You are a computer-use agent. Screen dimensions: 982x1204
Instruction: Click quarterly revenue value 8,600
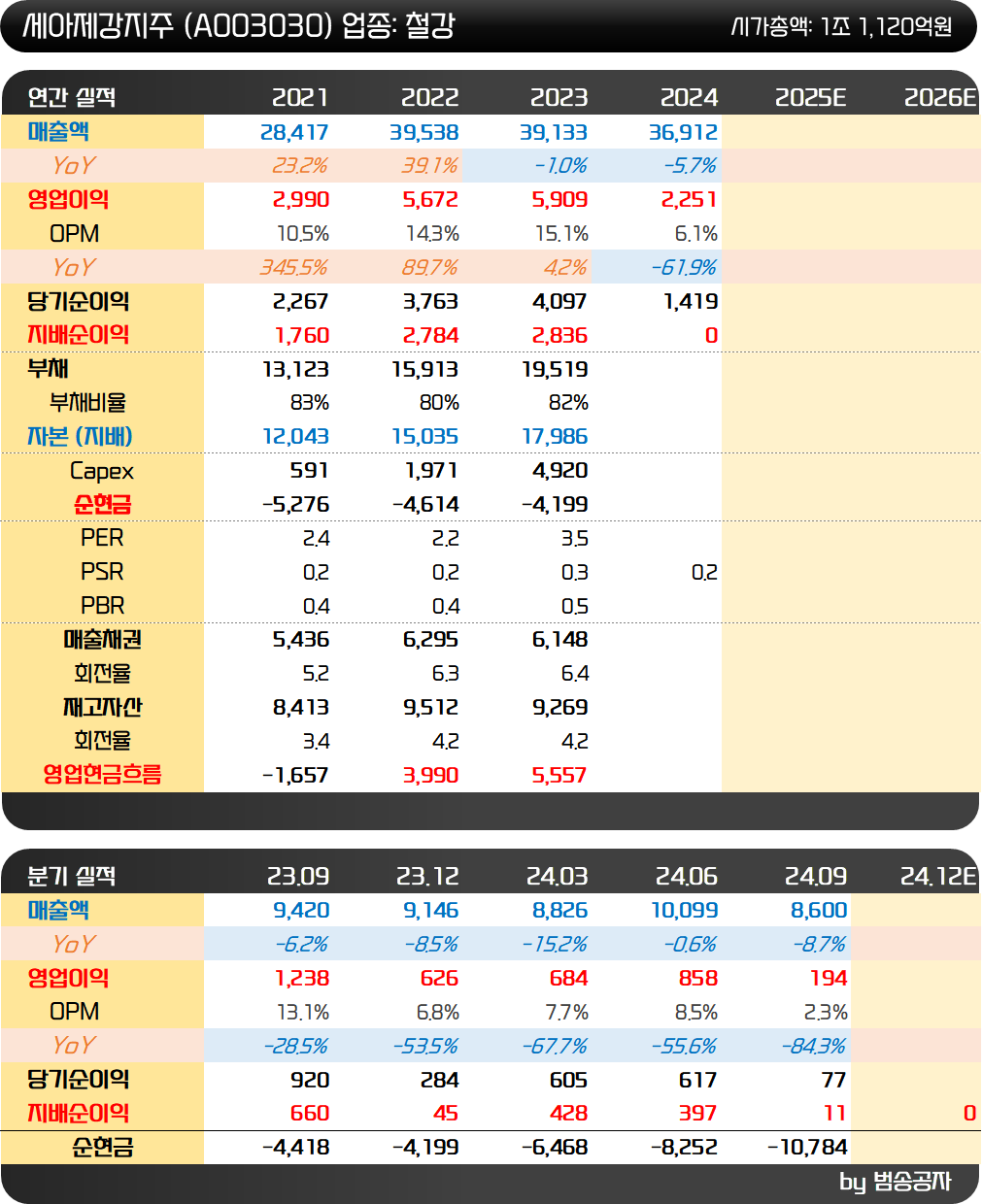(x=819, y=911)
